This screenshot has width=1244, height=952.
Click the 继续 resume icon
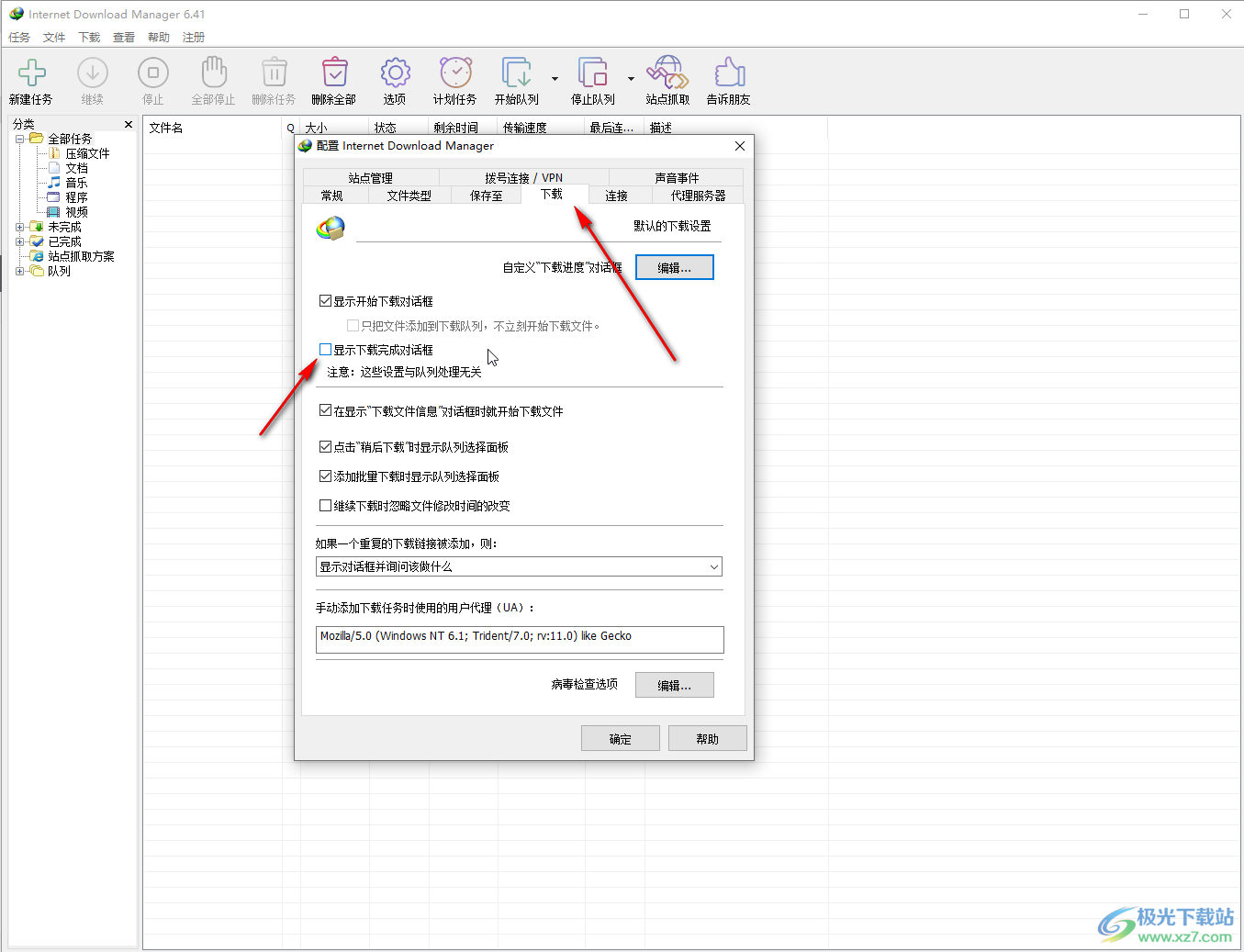click(93, 73)
